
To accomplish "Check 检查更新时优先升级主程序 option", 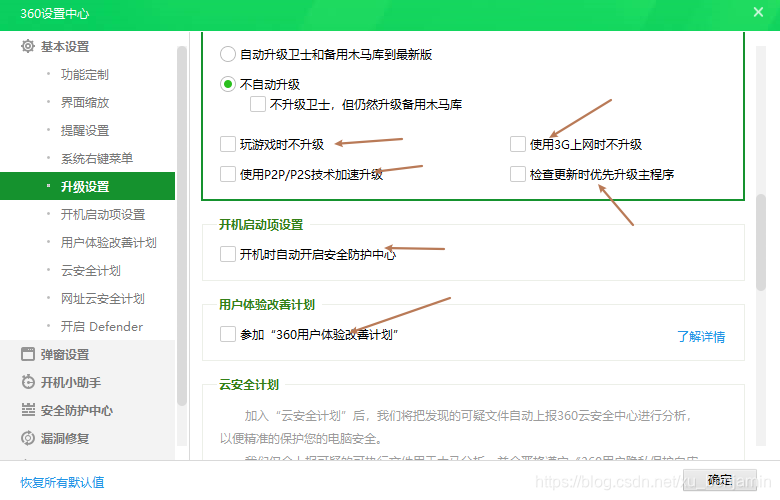I will pos(518,174).
